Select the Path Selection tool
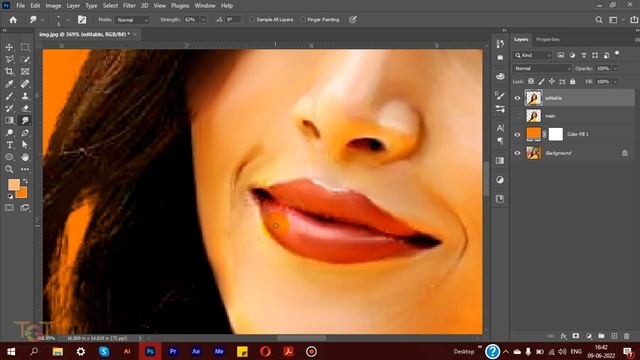 25,145
